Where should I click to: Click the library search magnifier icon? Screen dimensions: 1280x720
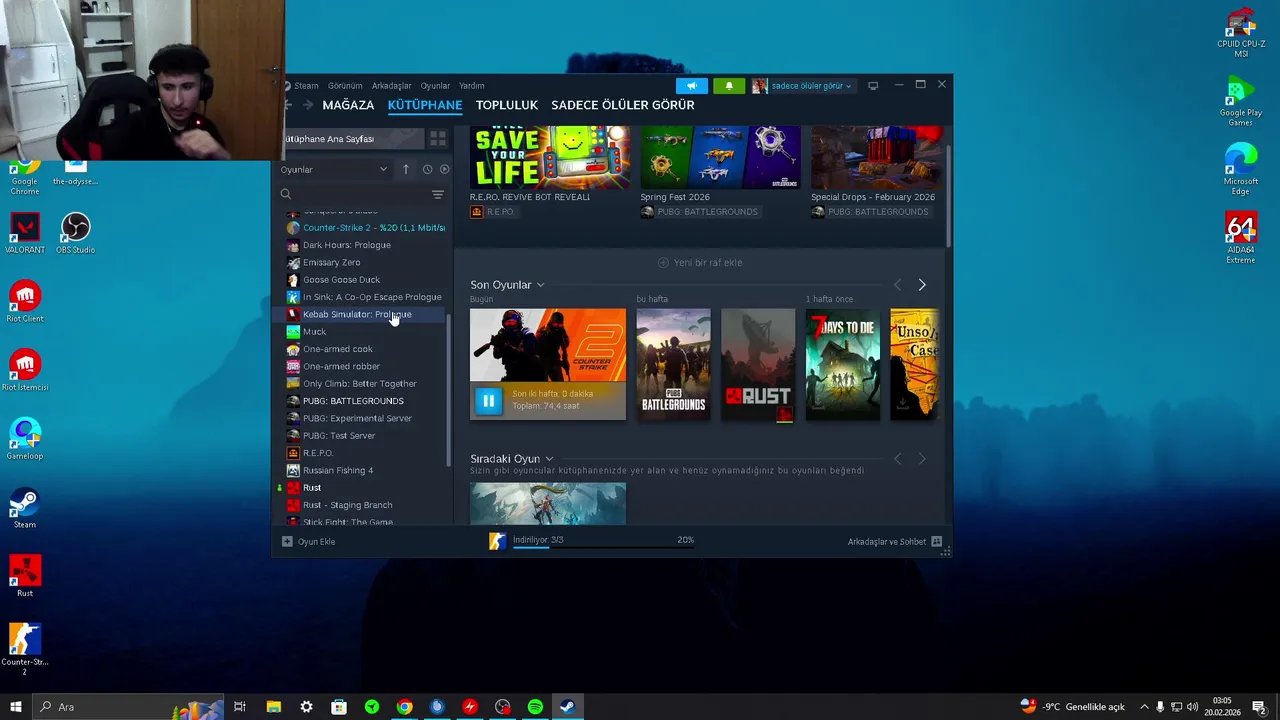tap(286, 194)
